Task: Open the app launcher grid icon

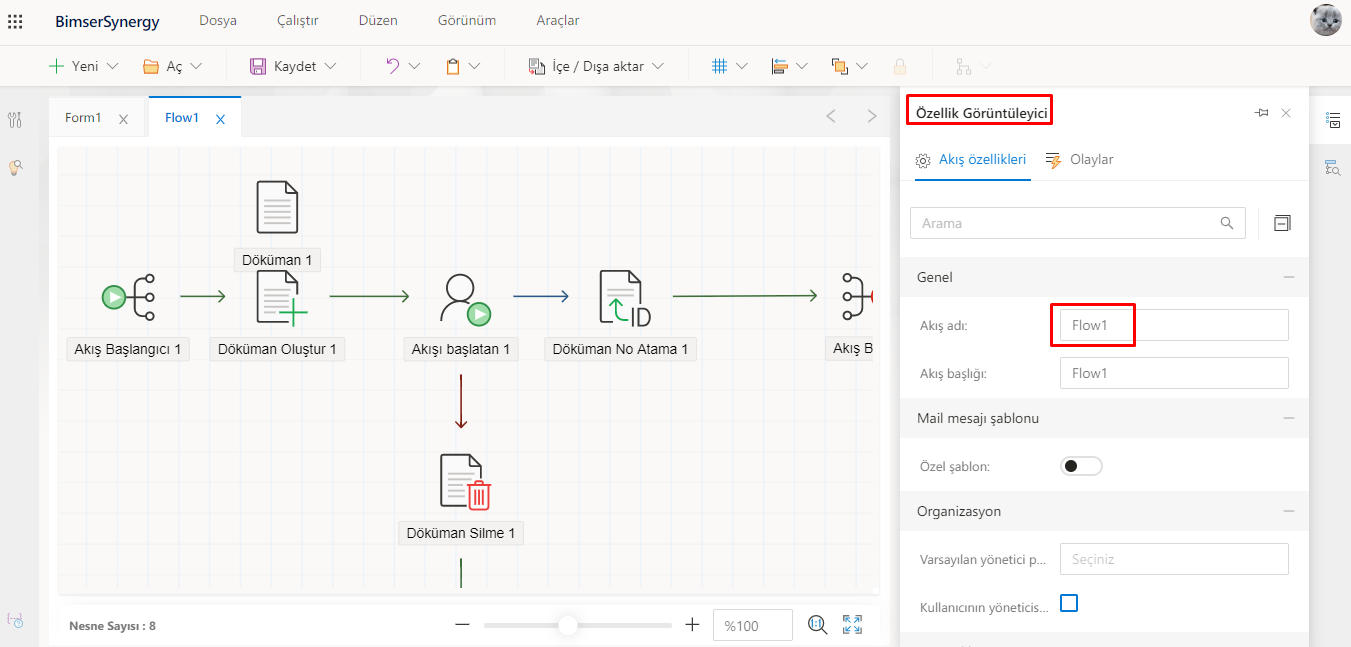Action: tap(15, 21)
